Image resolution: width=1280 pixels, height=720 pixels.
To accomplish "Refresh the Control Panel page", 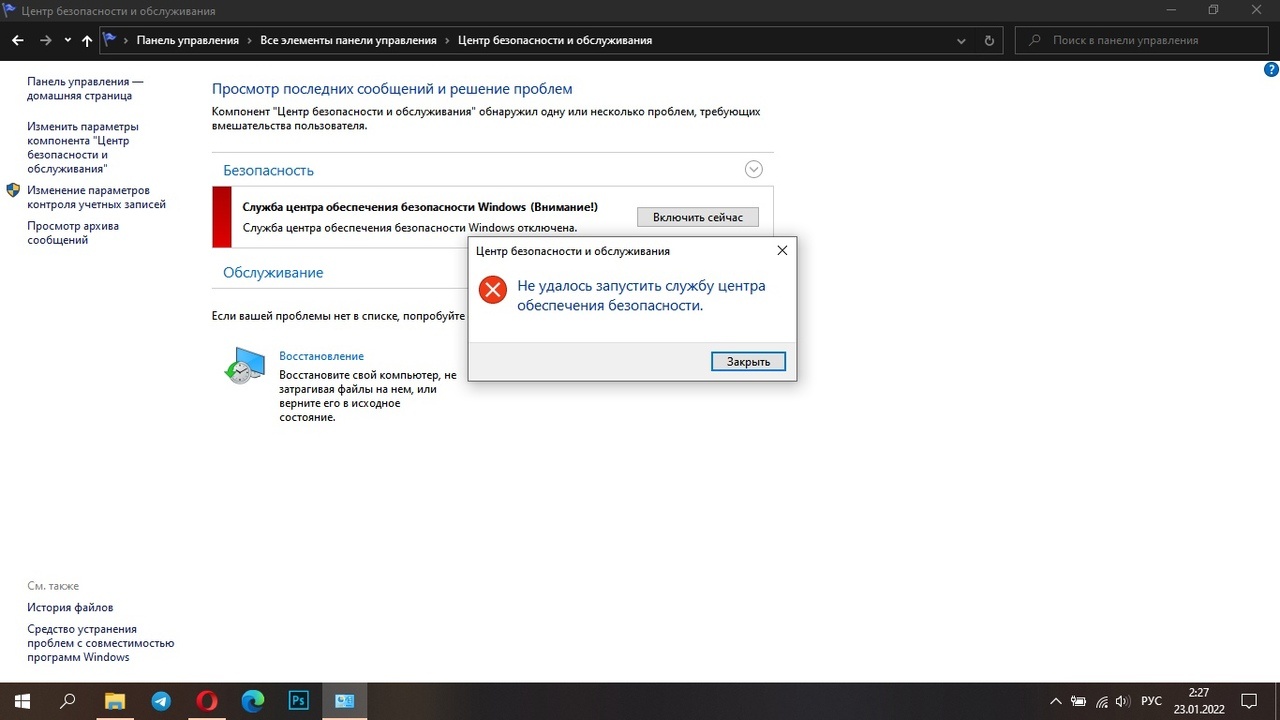I will pos(989,41).
